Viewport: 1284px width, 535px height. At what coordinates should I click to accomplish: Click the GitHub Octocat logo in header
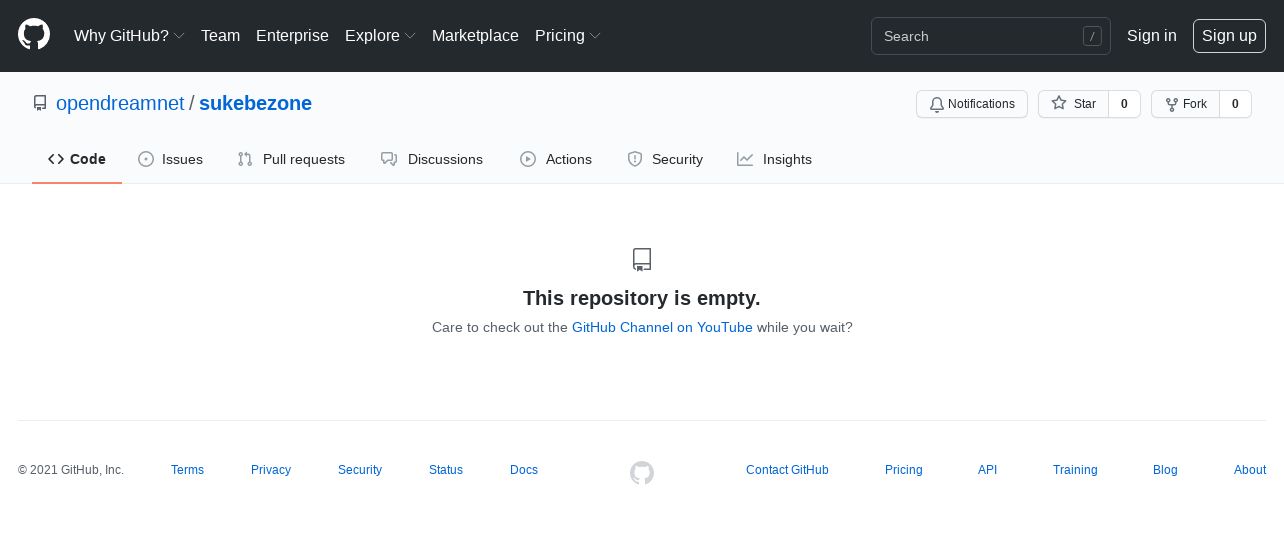(x=34, y=35)
